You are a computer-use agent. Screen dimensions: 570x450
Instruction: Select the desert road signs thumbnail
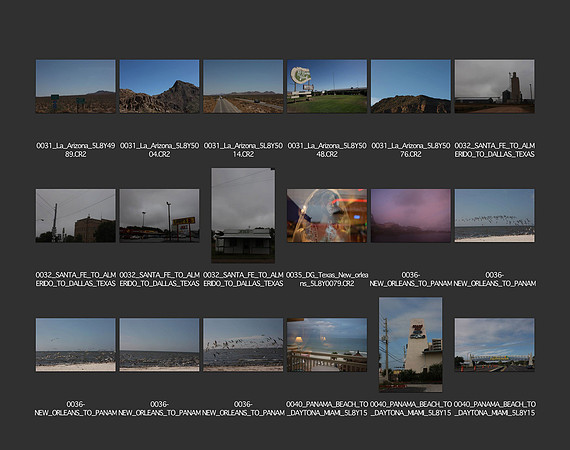click(x=76, y=87)
